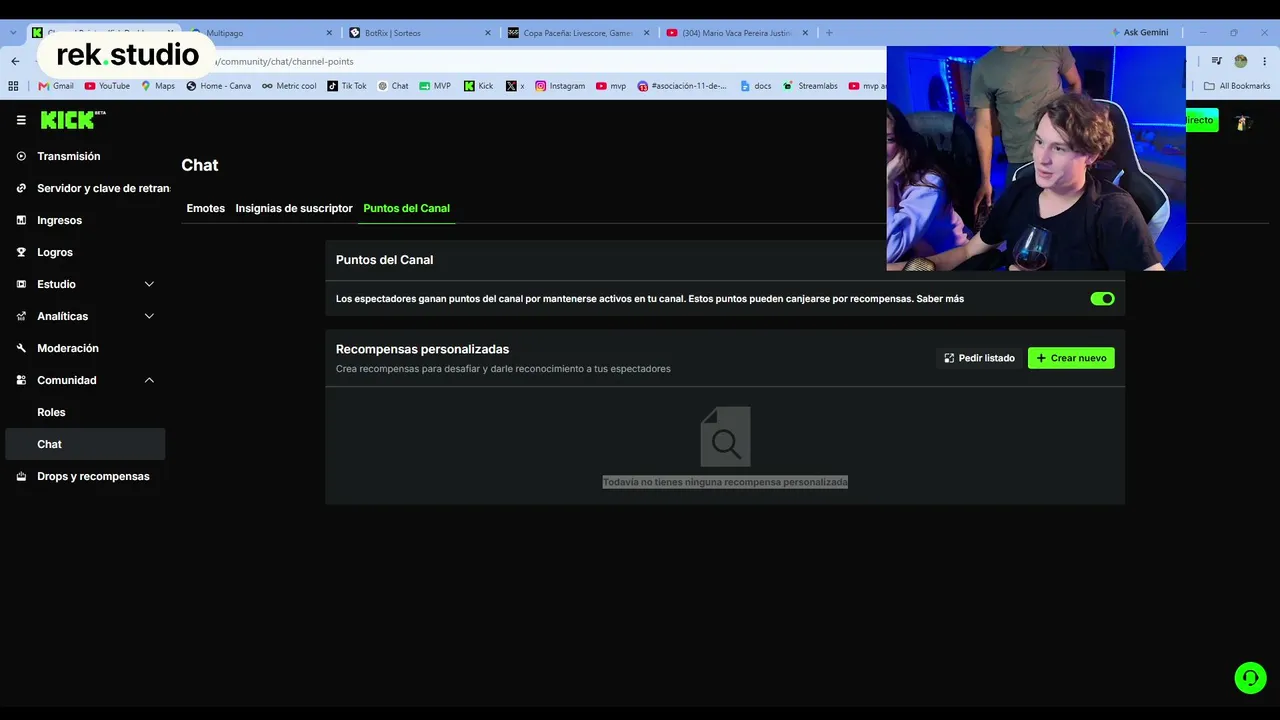The image size is (1280, 720).
Task: Switch to the Emotes tab
Action: (x=206, y=208)
